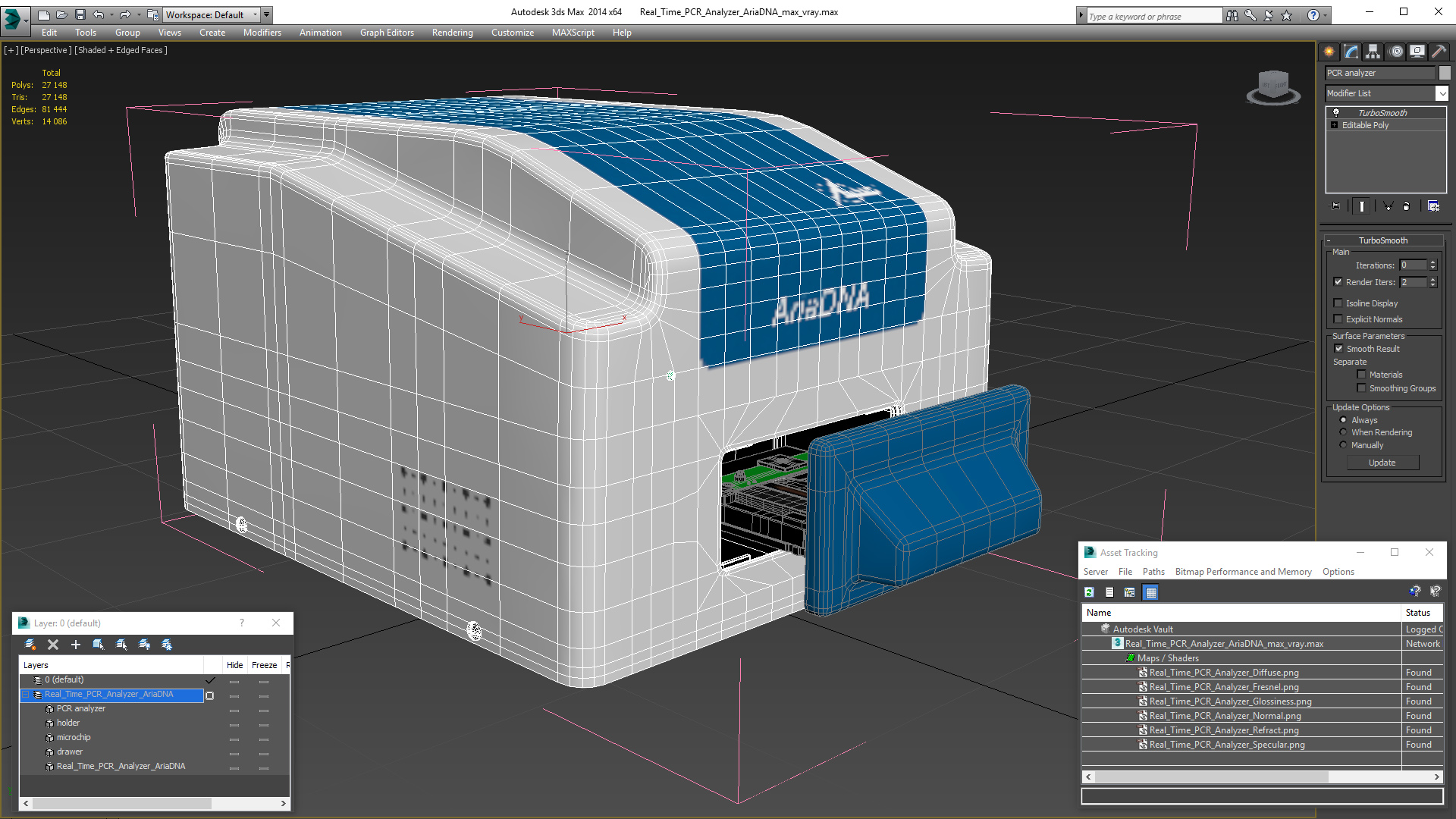
Task: Open the Utilities hammer panel tab
Action: point(1439,52)
